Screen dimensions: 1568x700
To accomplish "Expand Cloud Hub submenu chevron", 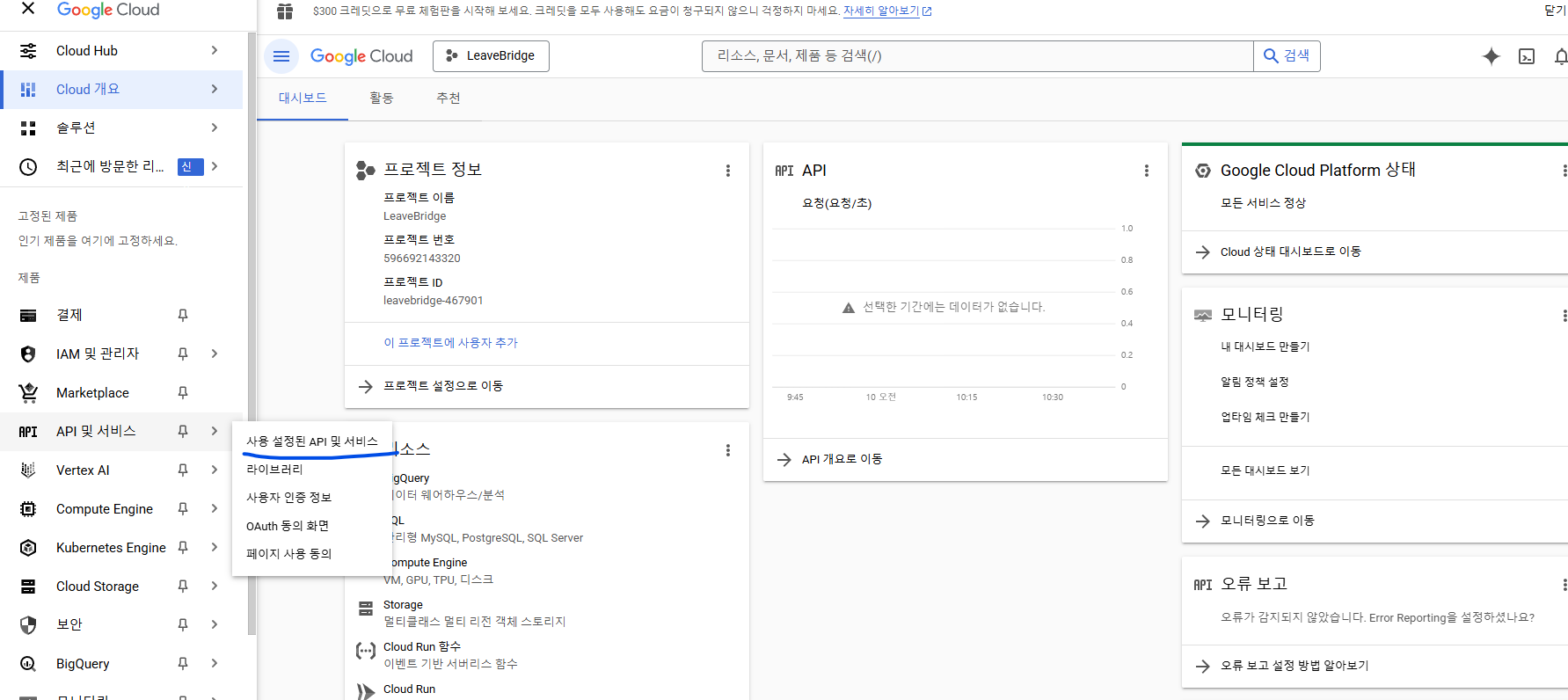I will (215, 51).
